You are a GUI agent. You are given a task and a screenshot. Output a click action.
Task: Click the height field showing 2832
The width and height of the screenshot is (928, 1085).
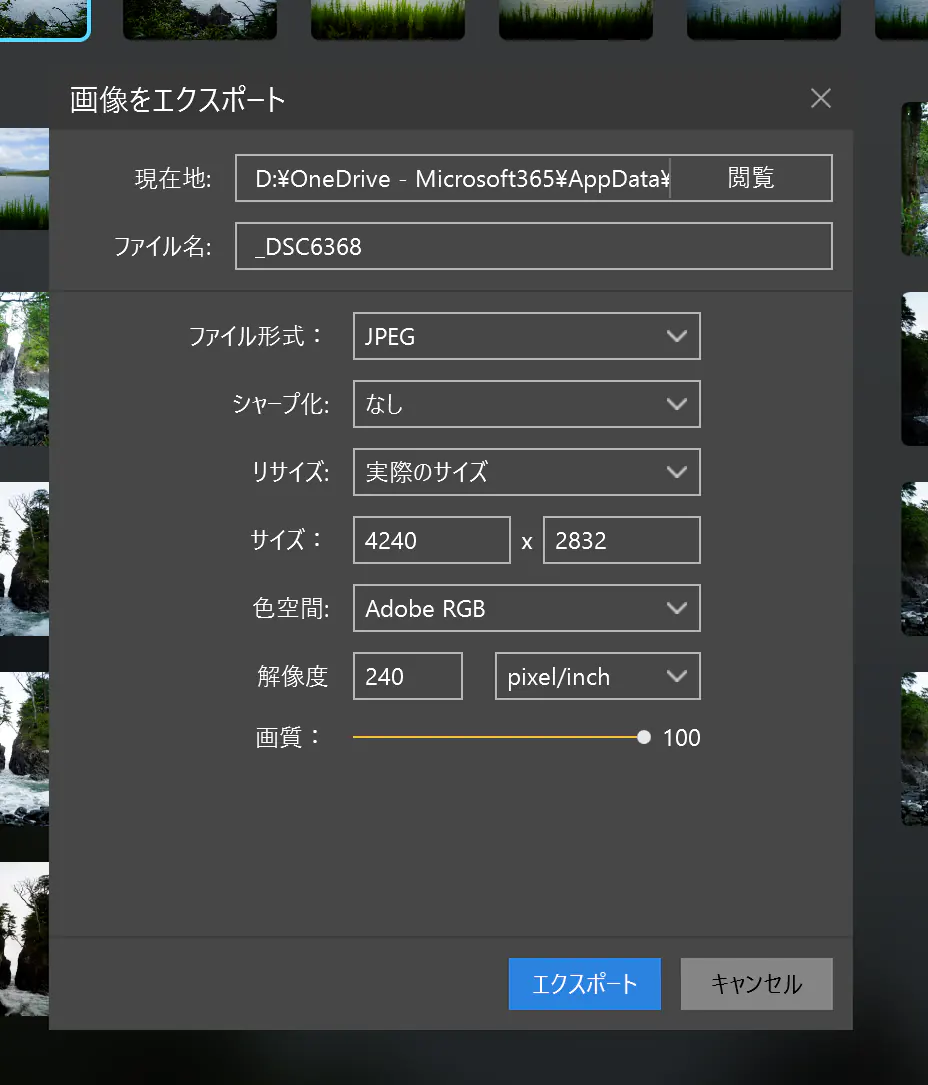621,540
